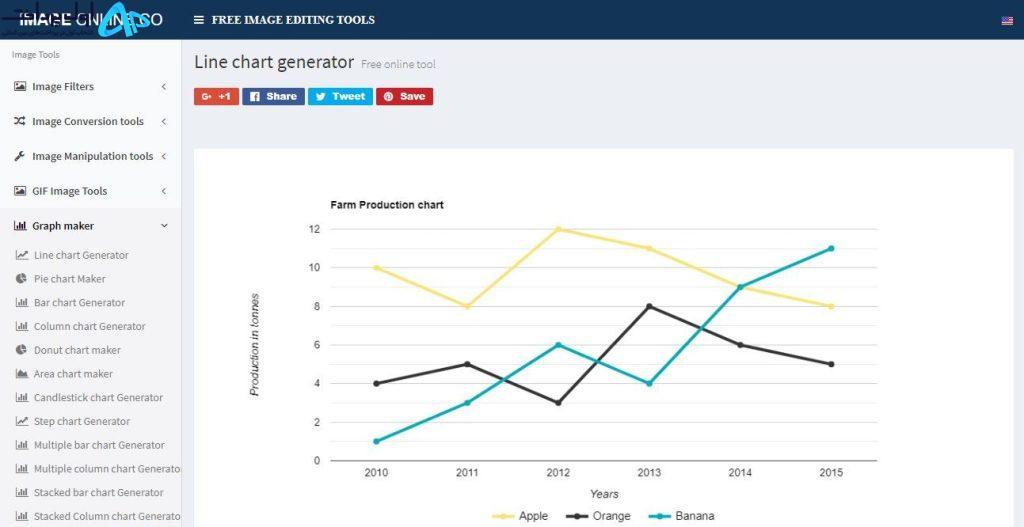
Task: Click the Facebook Share button
Action: 273,97
